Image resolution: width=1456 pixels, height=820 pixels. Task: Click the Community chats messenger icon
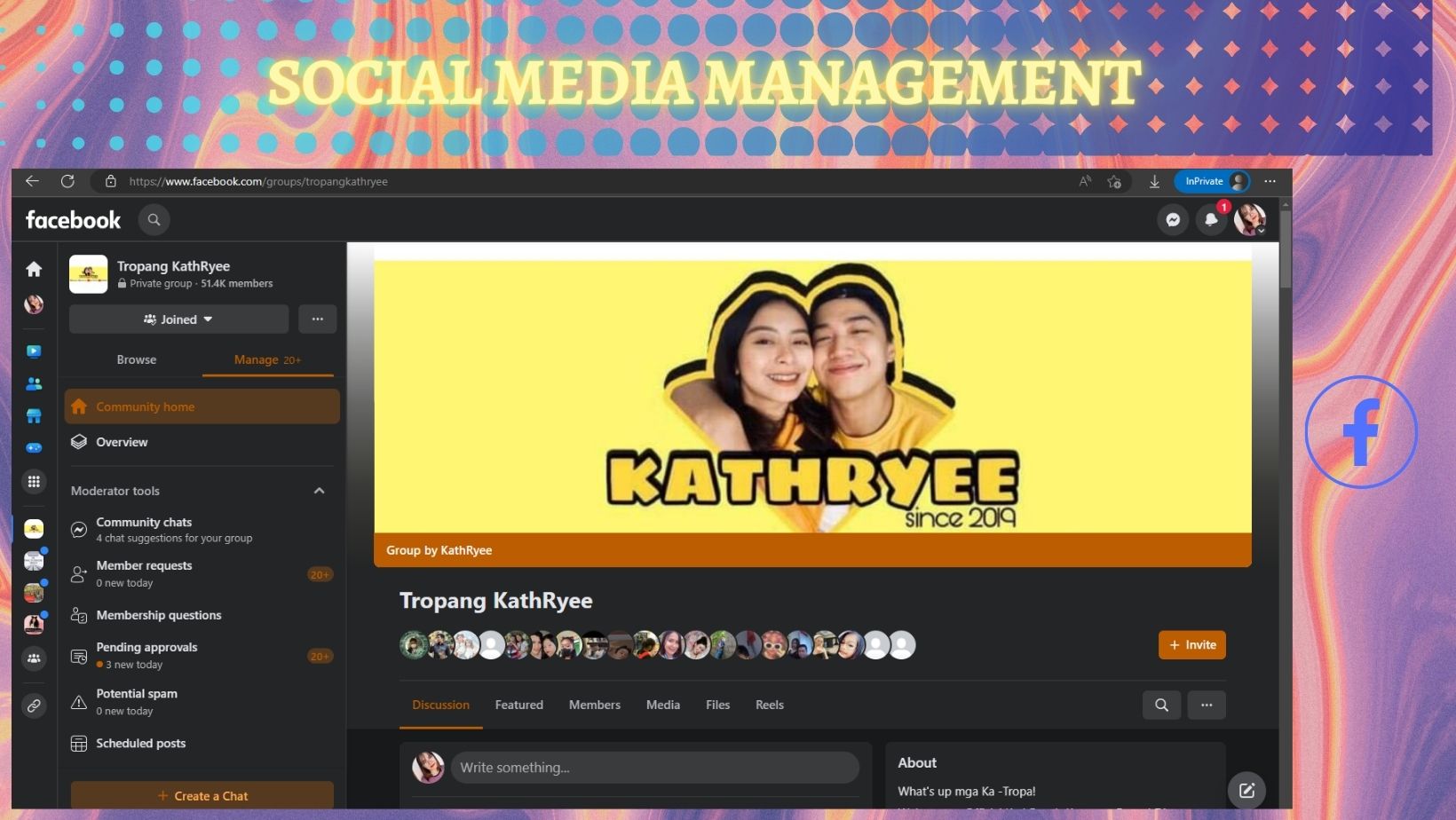pyautogui.click(x=79, y=530)
